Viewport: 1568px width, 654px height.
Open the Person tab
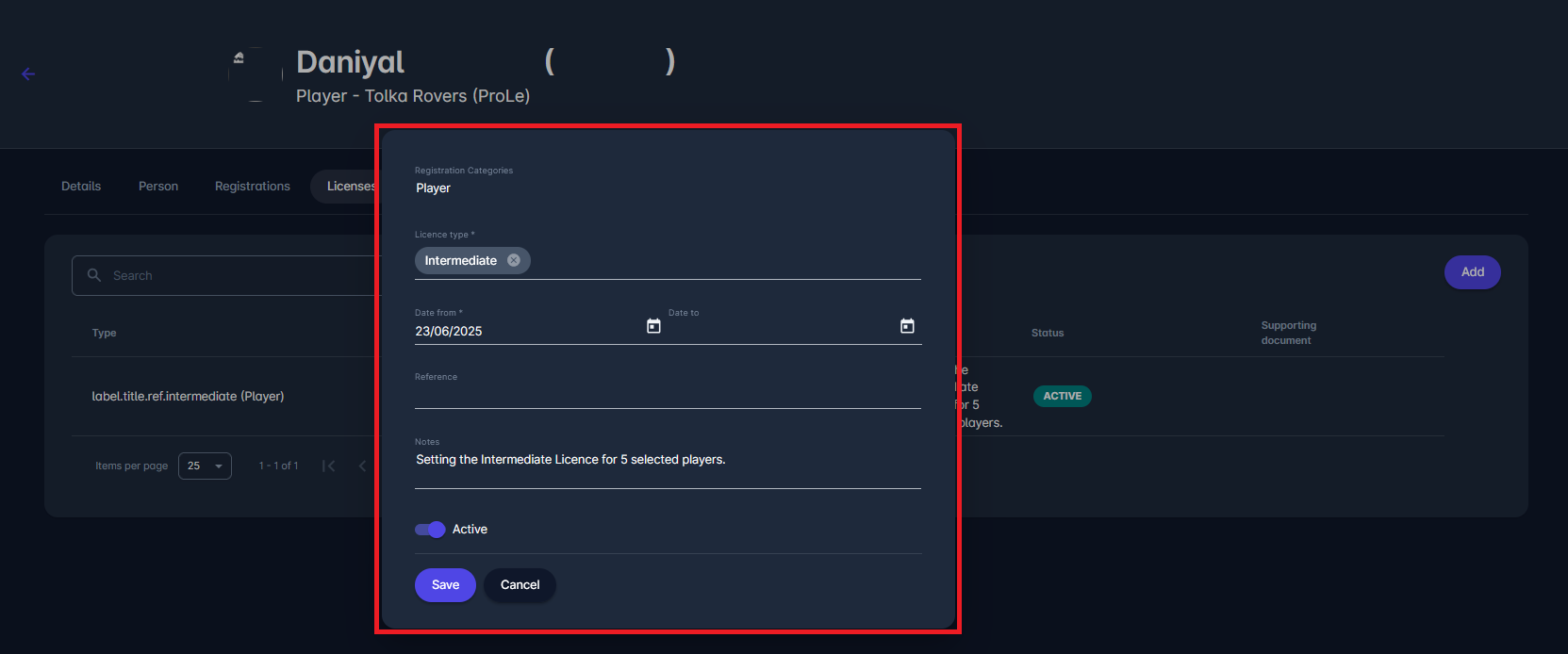click(x=158, y=187)
